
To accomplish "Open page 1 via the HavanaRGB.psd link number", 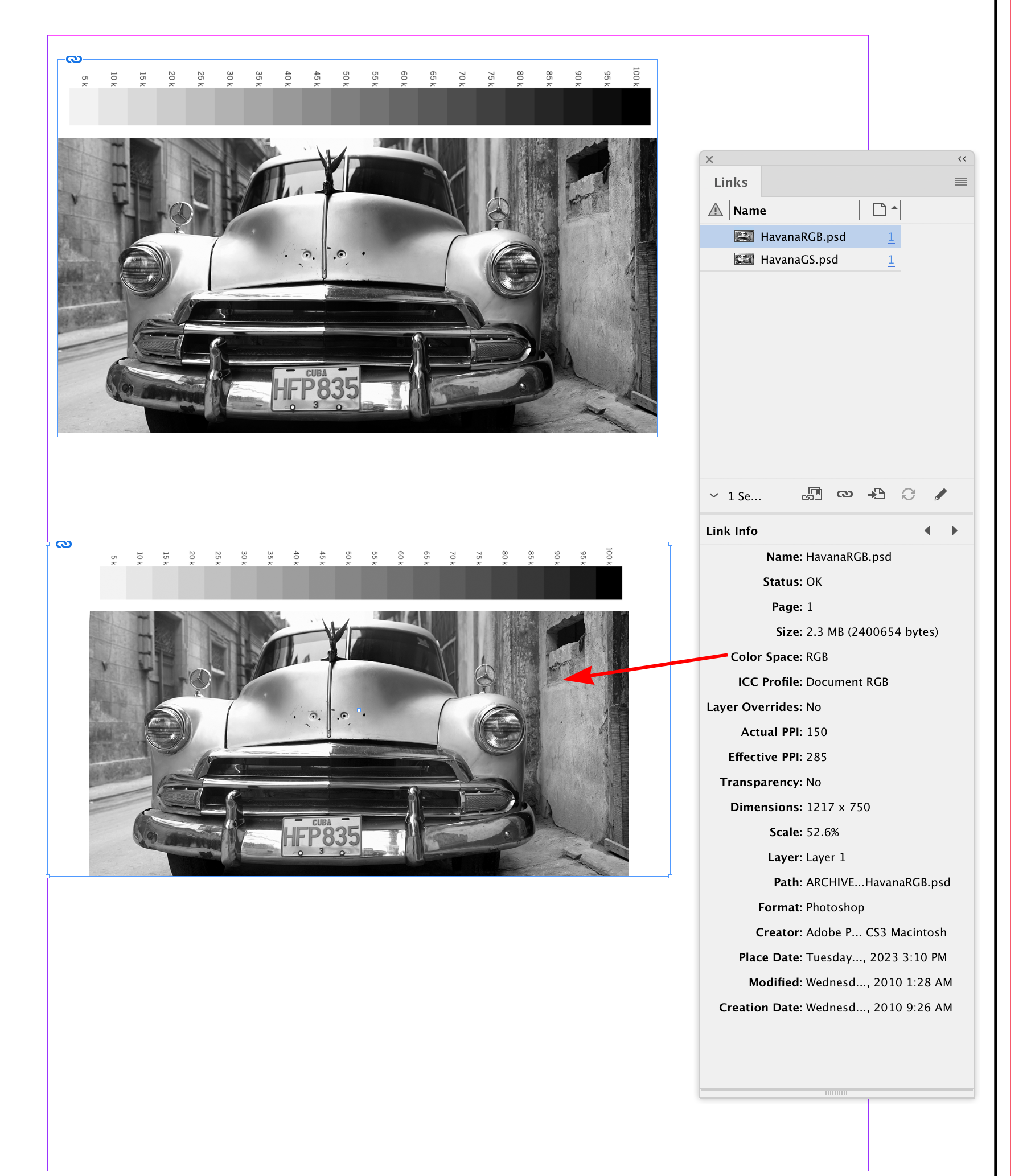I will click(x=890, y=236).
